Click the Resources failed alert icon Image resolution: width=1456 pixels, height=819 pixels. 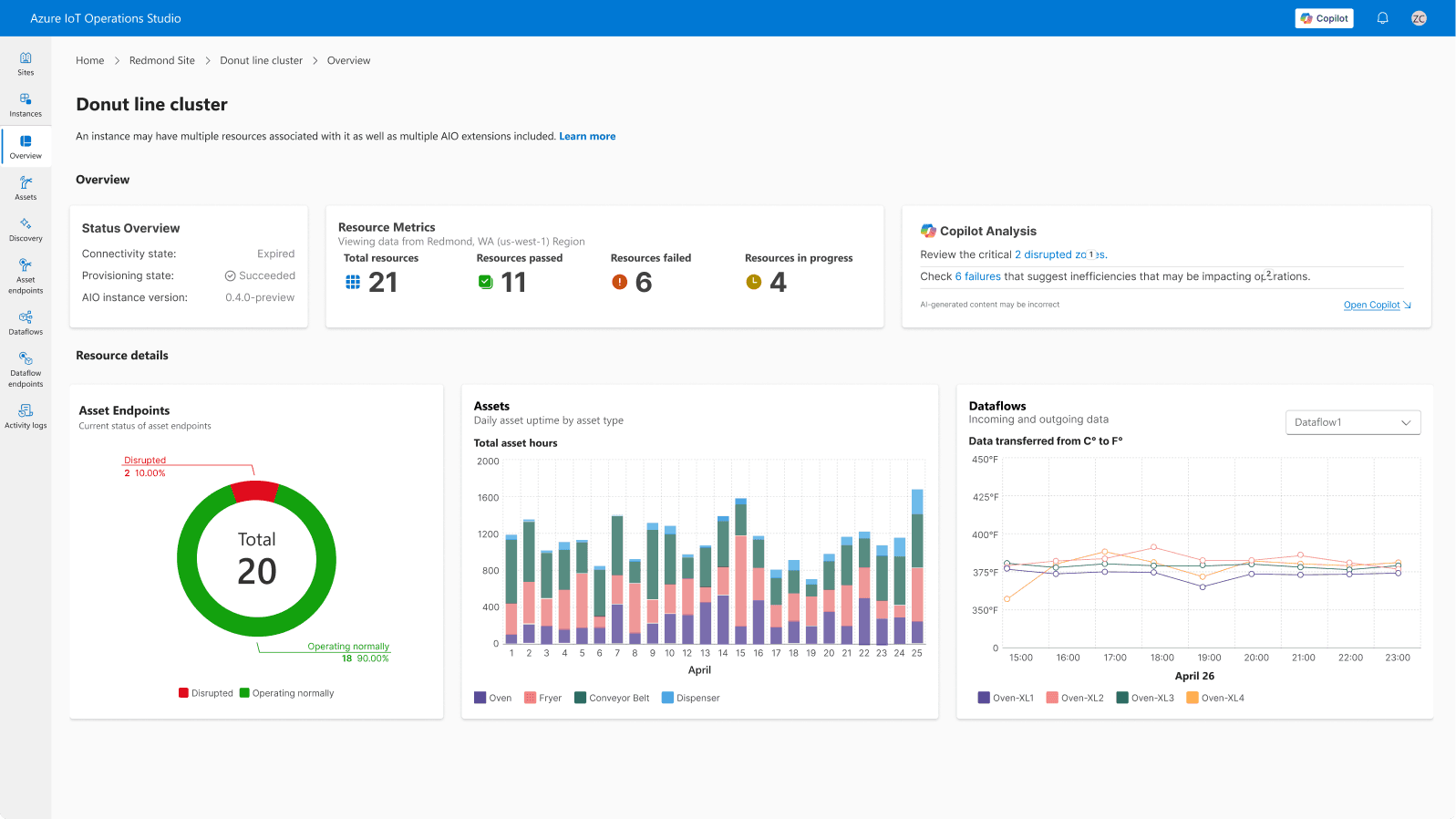click(620, 282)
